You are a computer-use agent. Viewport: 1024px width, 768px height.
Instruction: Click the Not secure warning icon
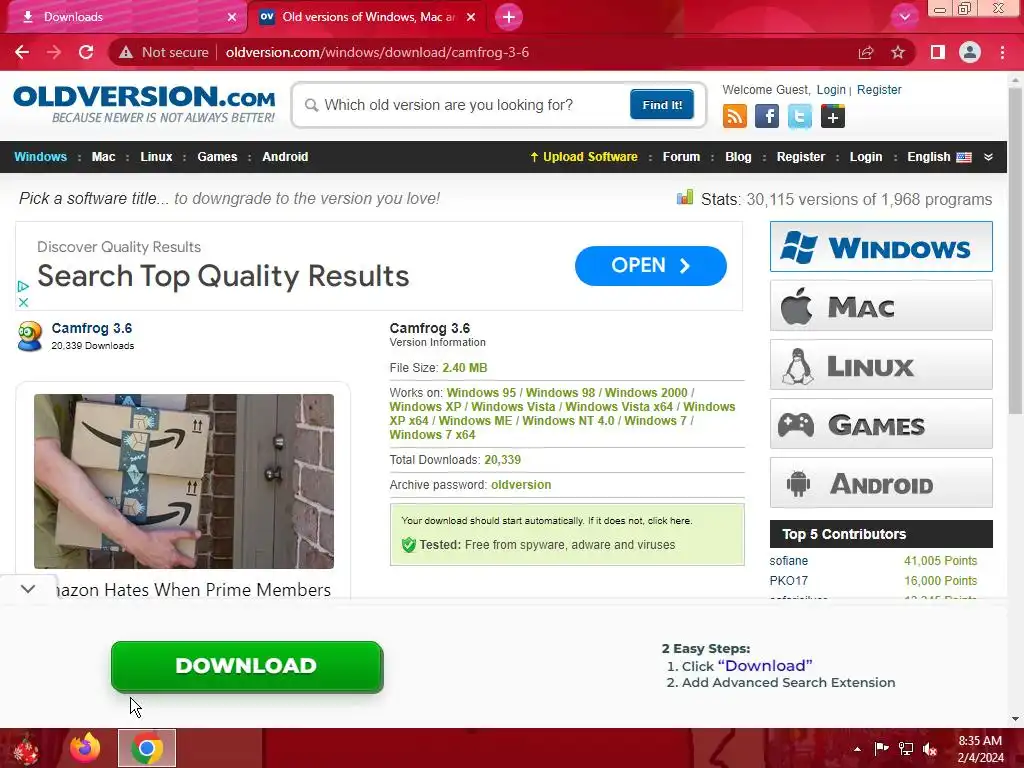126,52
